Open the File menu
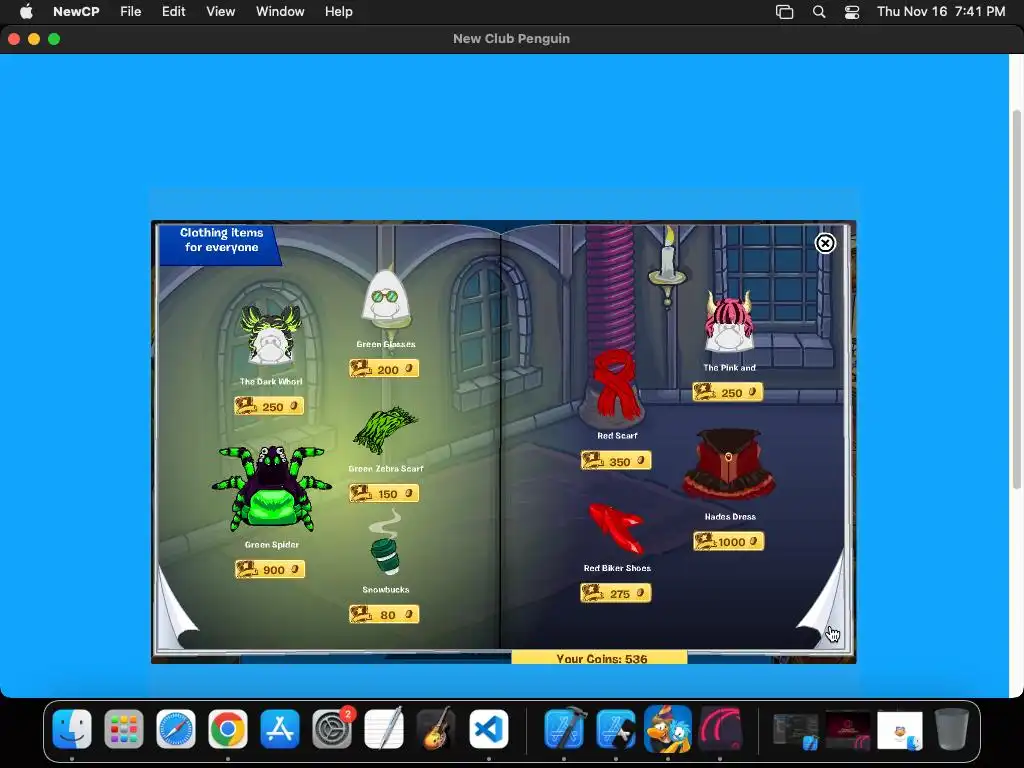 coord(131,12)
